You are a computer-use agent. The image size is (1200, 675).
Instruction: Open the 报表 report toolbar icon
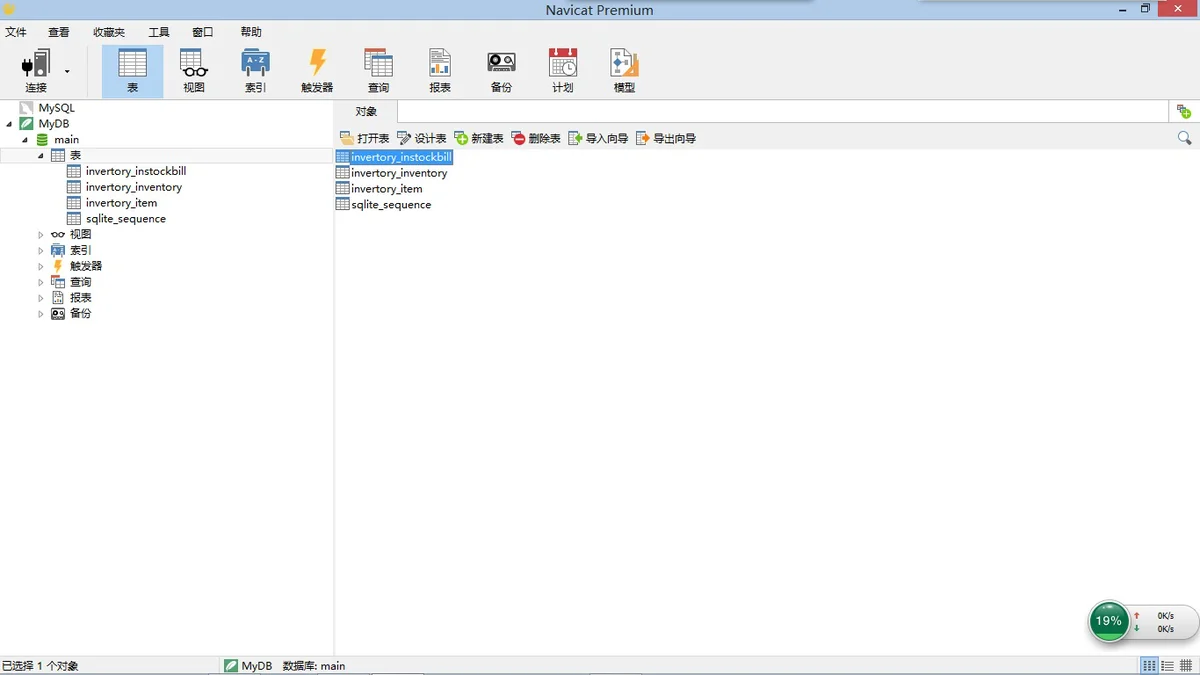[440, 71]
